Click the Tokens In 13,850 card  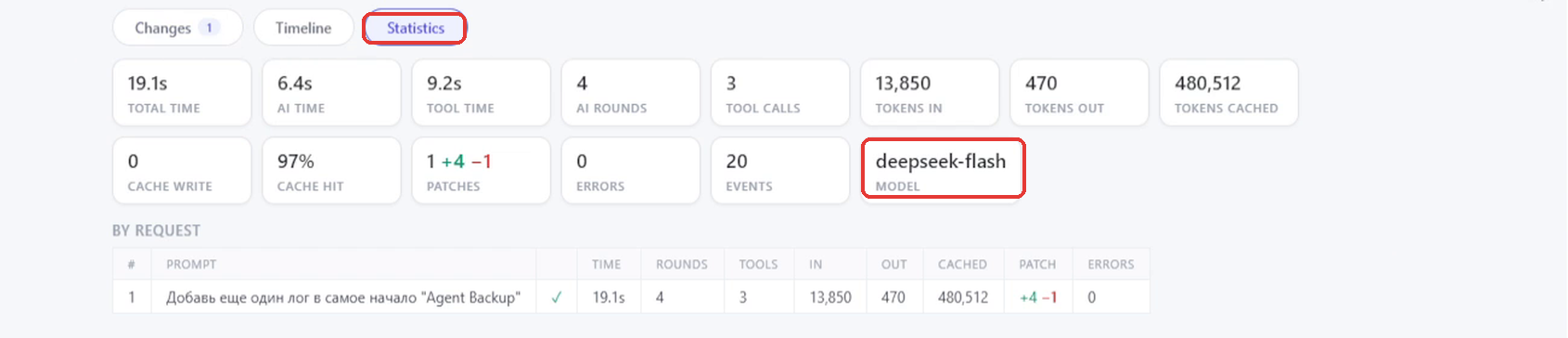(930, 93)
